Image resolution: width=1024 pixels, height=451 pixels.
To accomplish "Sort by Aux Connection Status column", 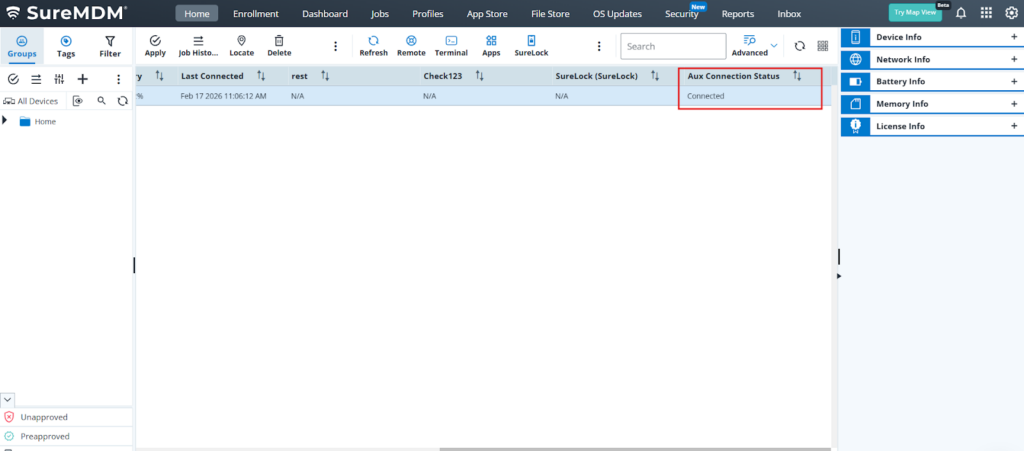I will 797,76.
